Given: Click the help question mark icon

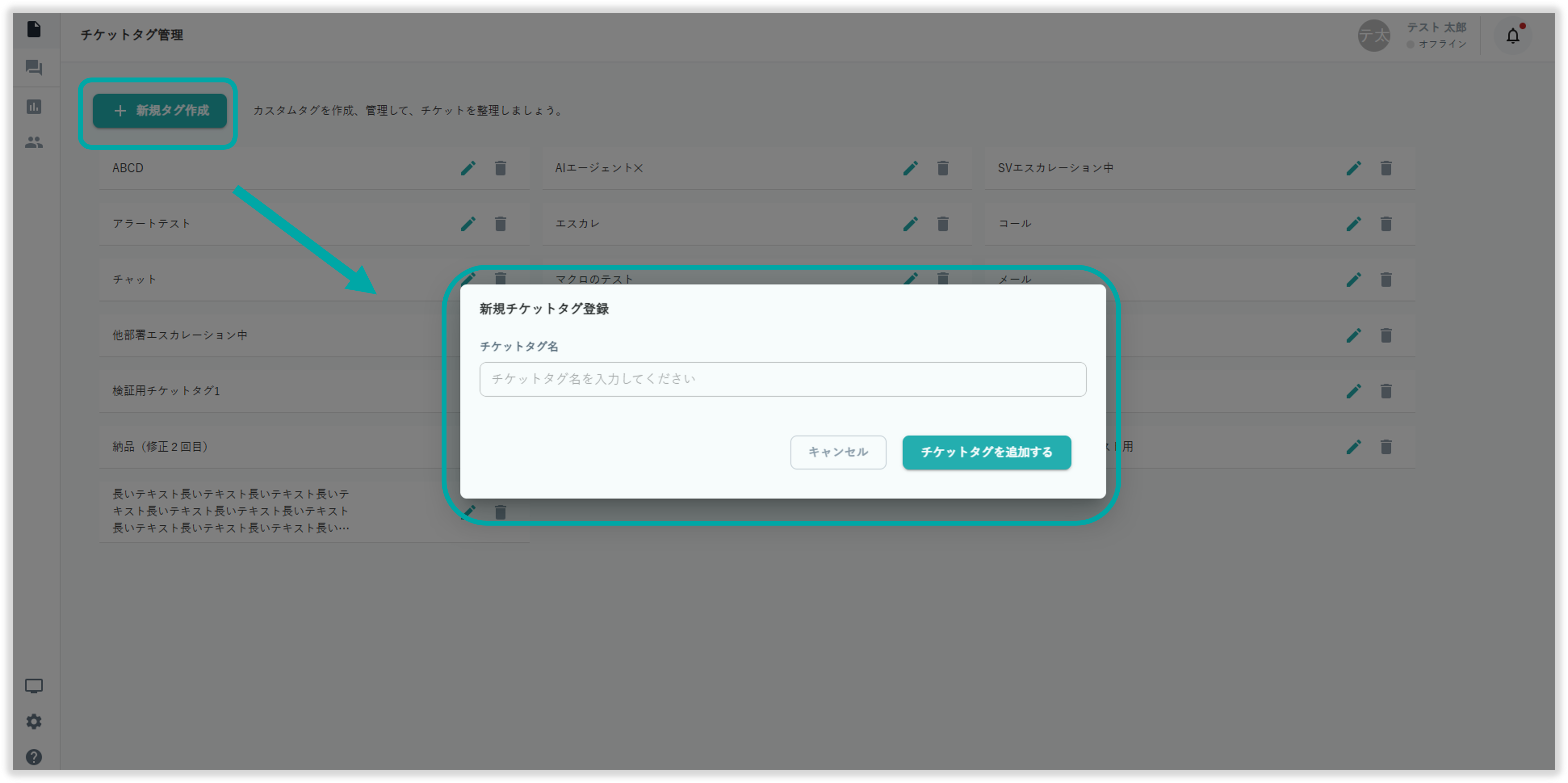Looking at the screenshot, I should click(x=34, y=757).
